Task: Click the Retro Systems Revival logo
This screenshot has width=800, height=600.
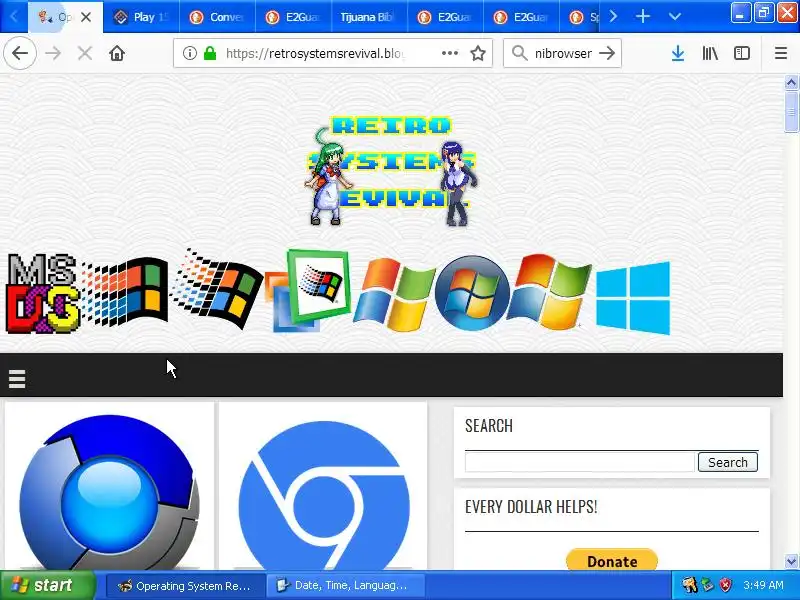Action: pyautogui.click(x=391, y=169)
